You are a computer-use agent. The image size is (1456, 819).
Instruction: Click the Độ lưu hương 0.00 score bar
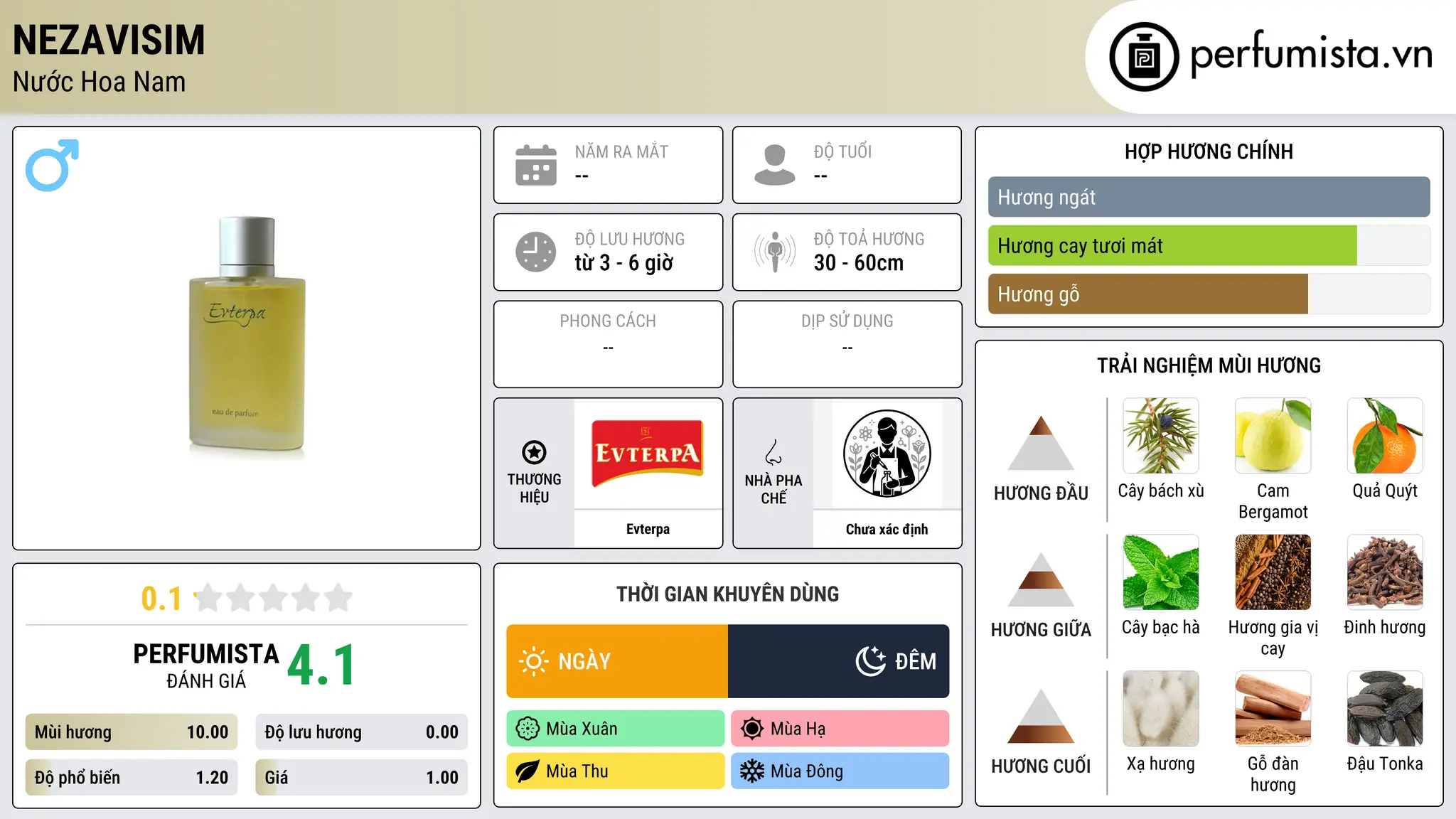(x=362, y=732)
